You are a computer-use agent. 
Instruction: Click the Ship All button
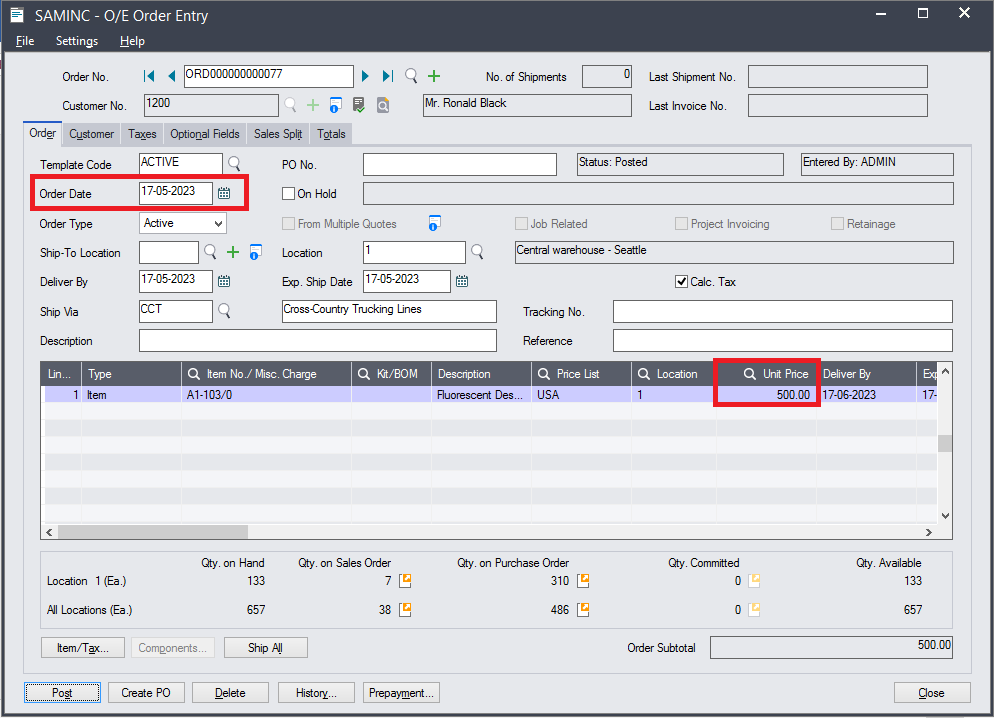(x=265, y=648)
